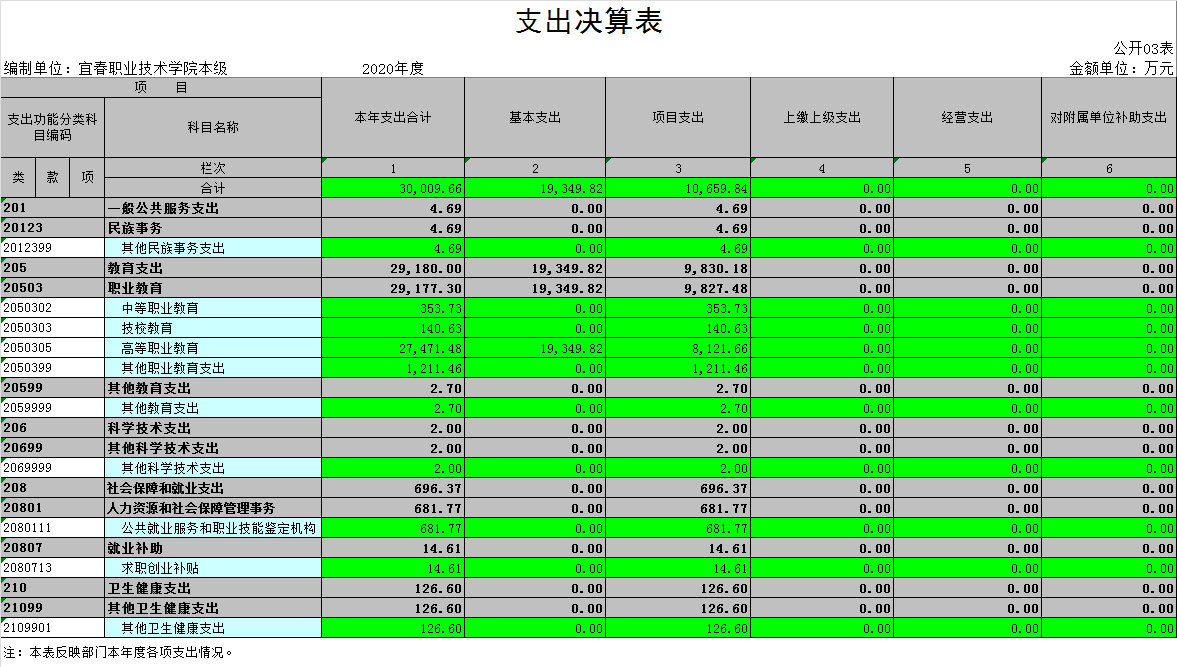Click the 支出功能分类科目编码 header cell
Viewport: 1177px width, 667px height.
(52, 127)
